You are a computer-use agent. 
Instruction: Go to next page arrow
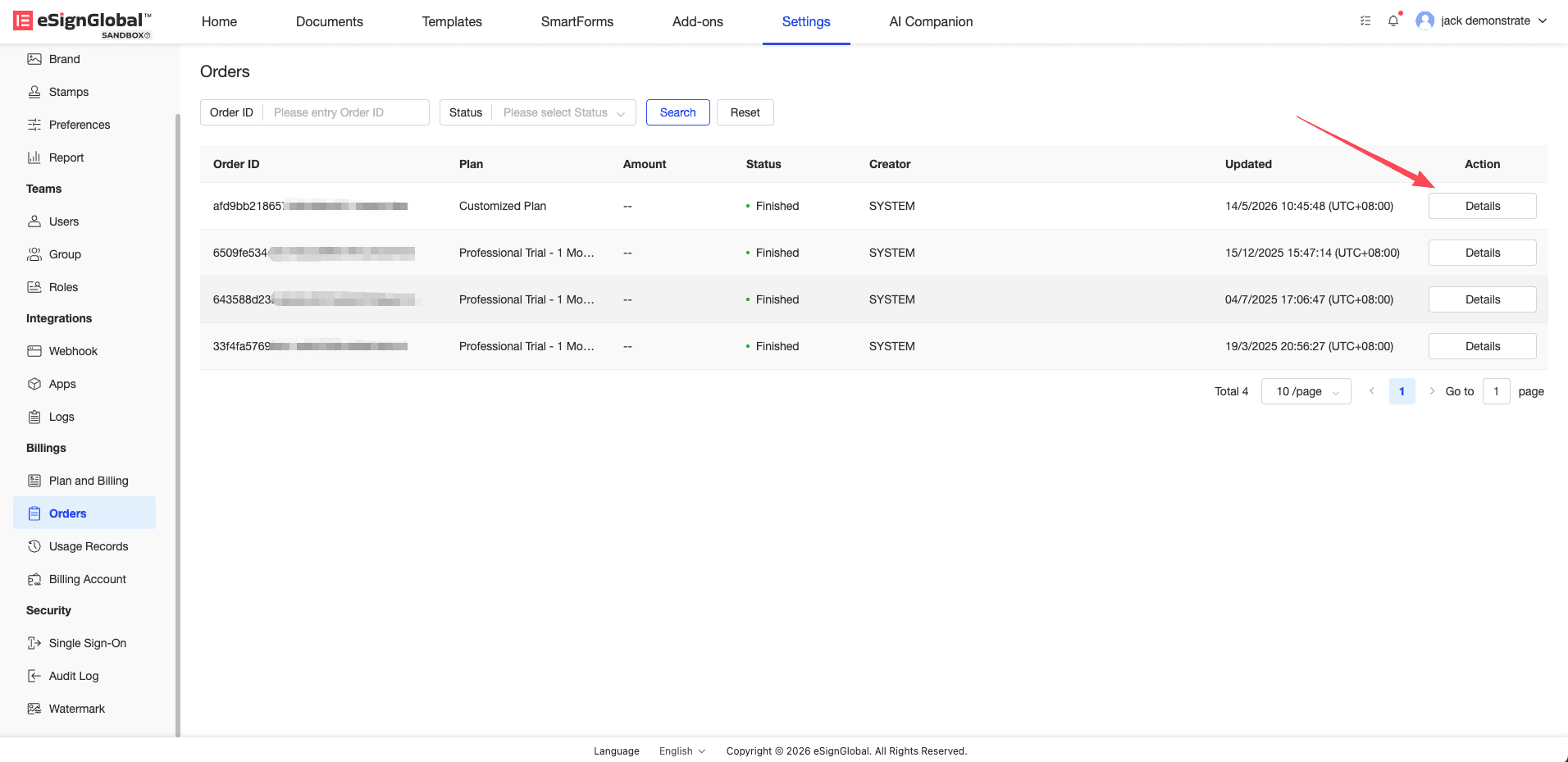[1432, 391]
